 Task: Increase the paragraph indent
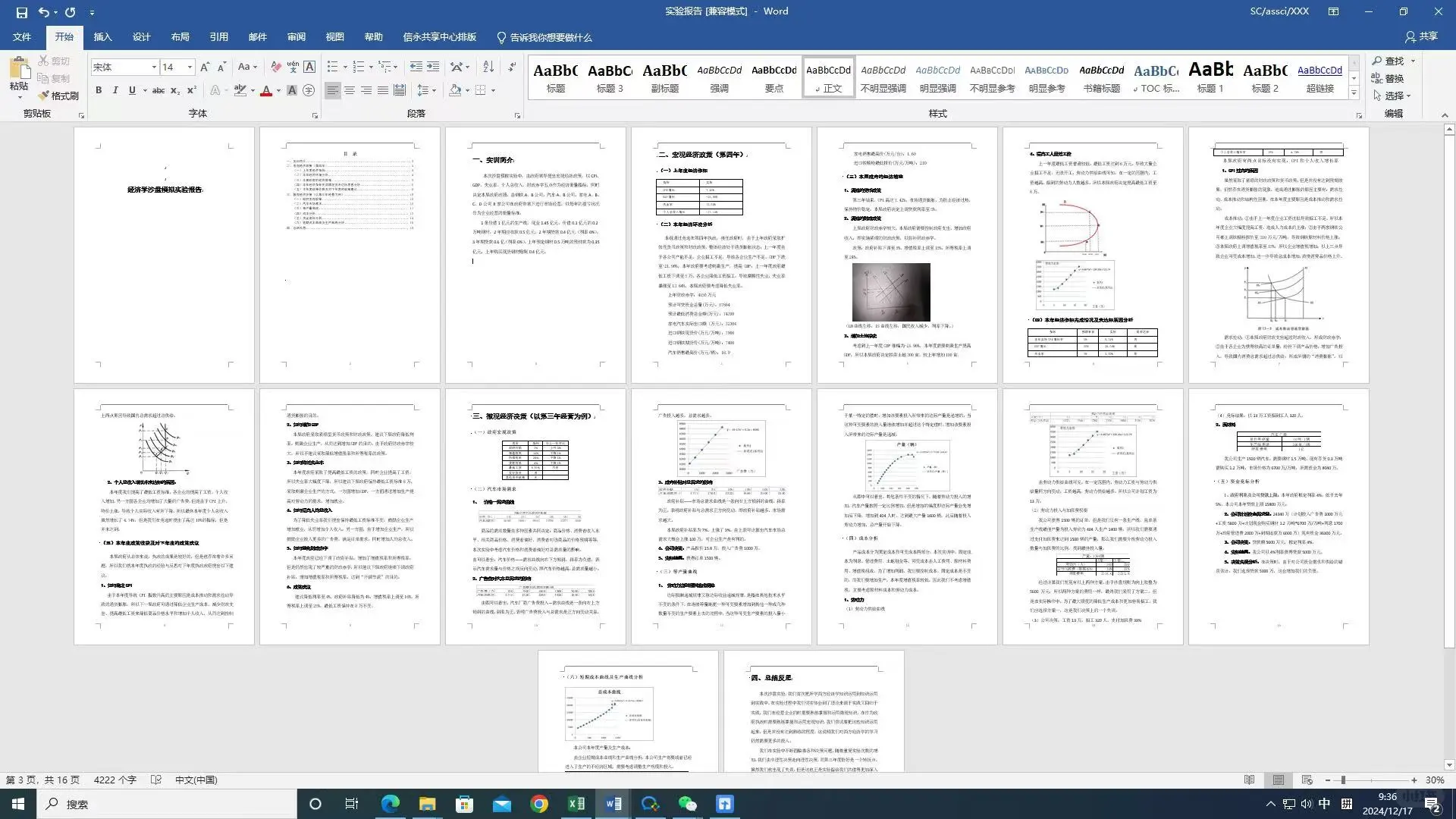[433, 67]
